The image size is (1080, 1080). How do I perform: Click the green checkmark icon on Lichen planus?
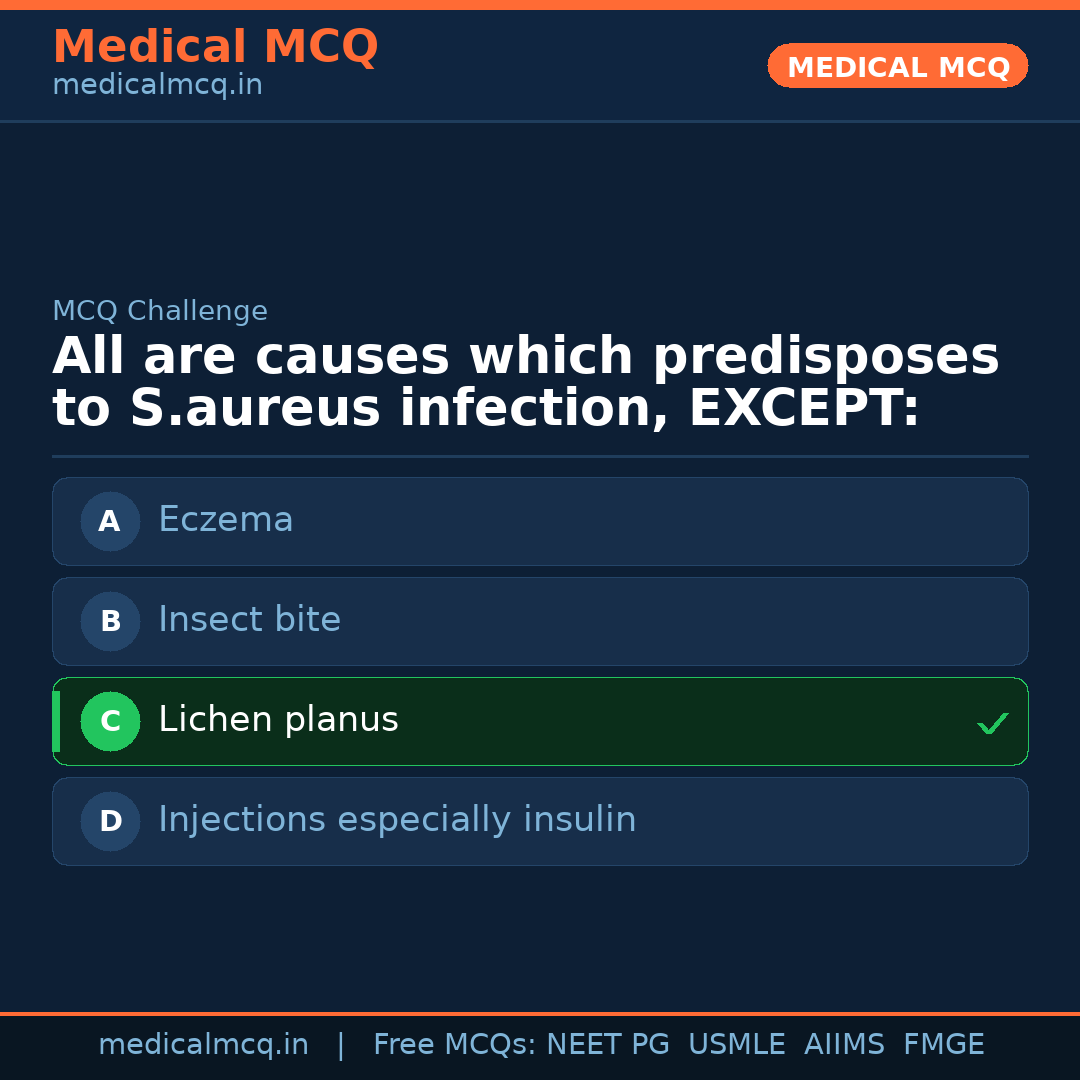coord(992,723)
